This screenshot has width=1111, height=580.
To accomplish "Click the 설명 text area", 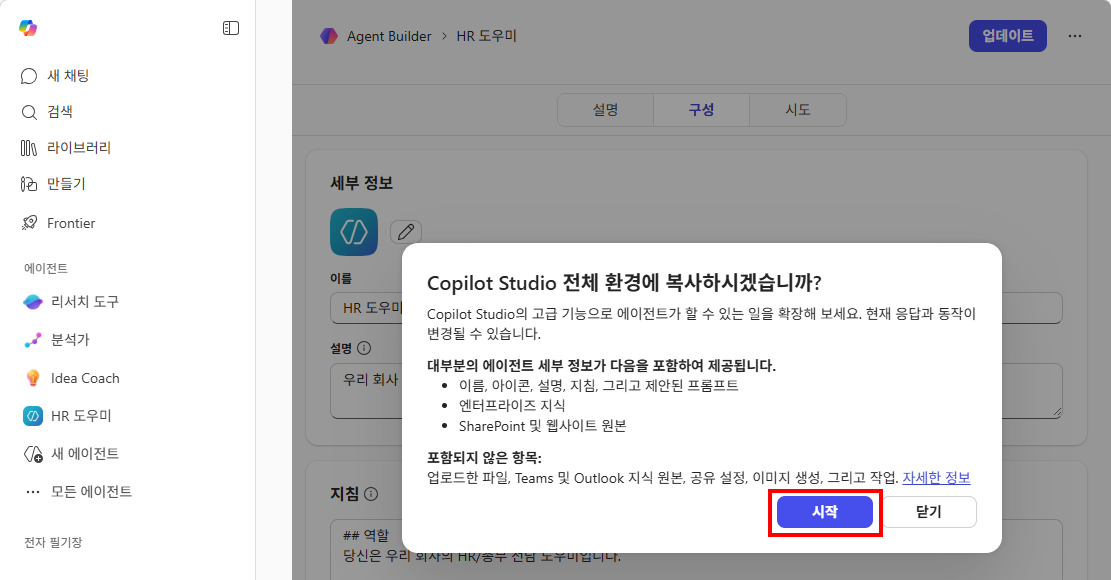I will pos(697,391).
